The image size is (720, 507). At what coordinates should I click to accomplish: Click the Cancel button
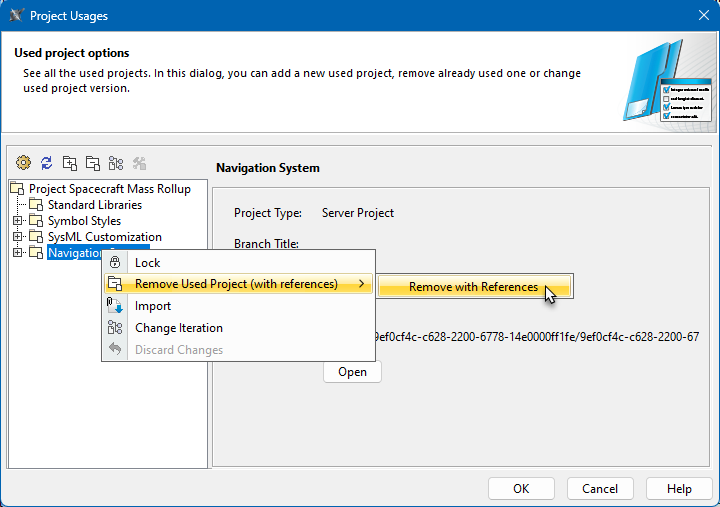click(x=600, y=489)
